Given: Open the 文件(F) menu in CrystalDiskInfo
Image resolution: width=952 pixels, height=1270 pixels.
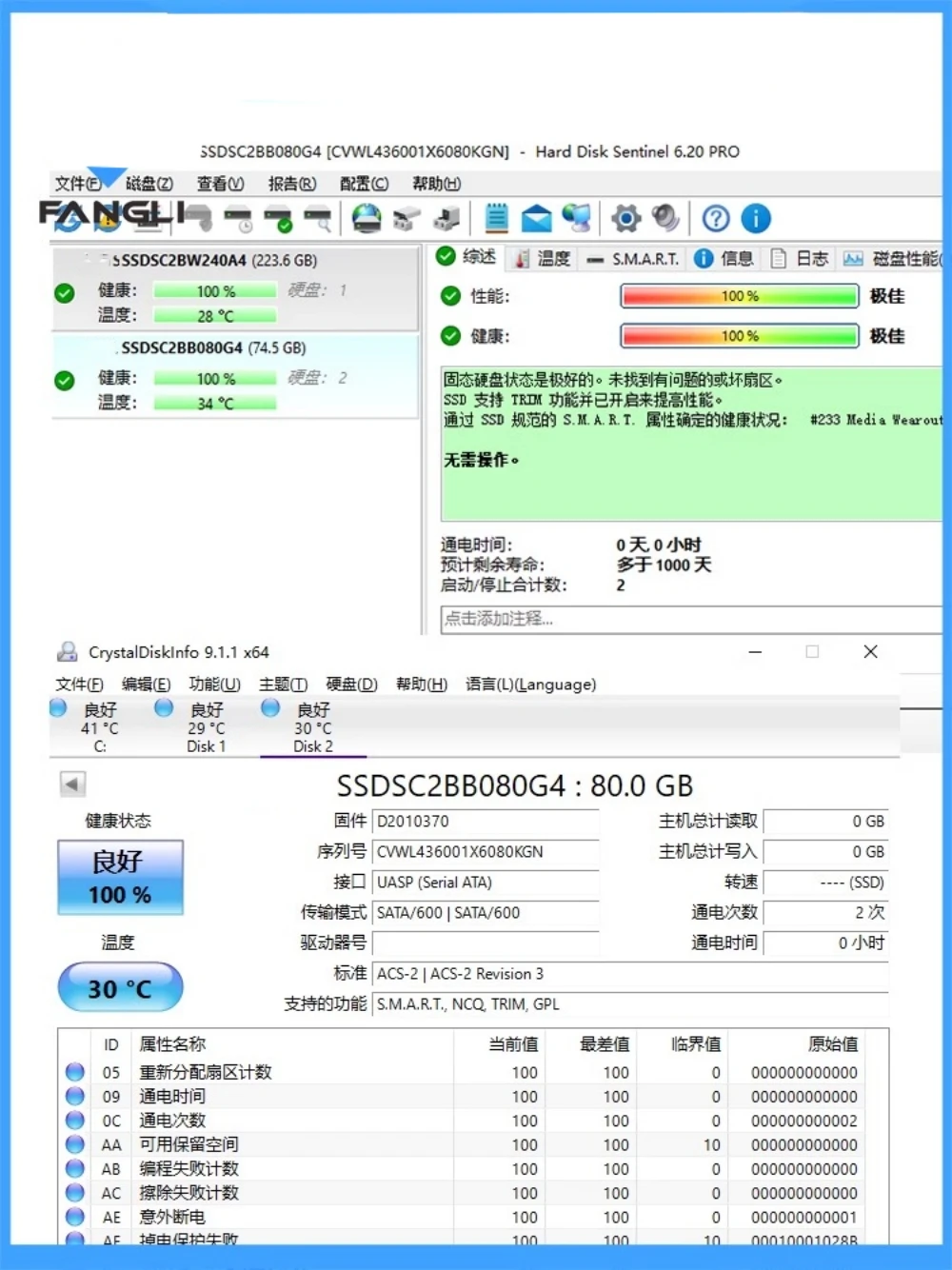Looking at the screenshot, I should point(80,685).
